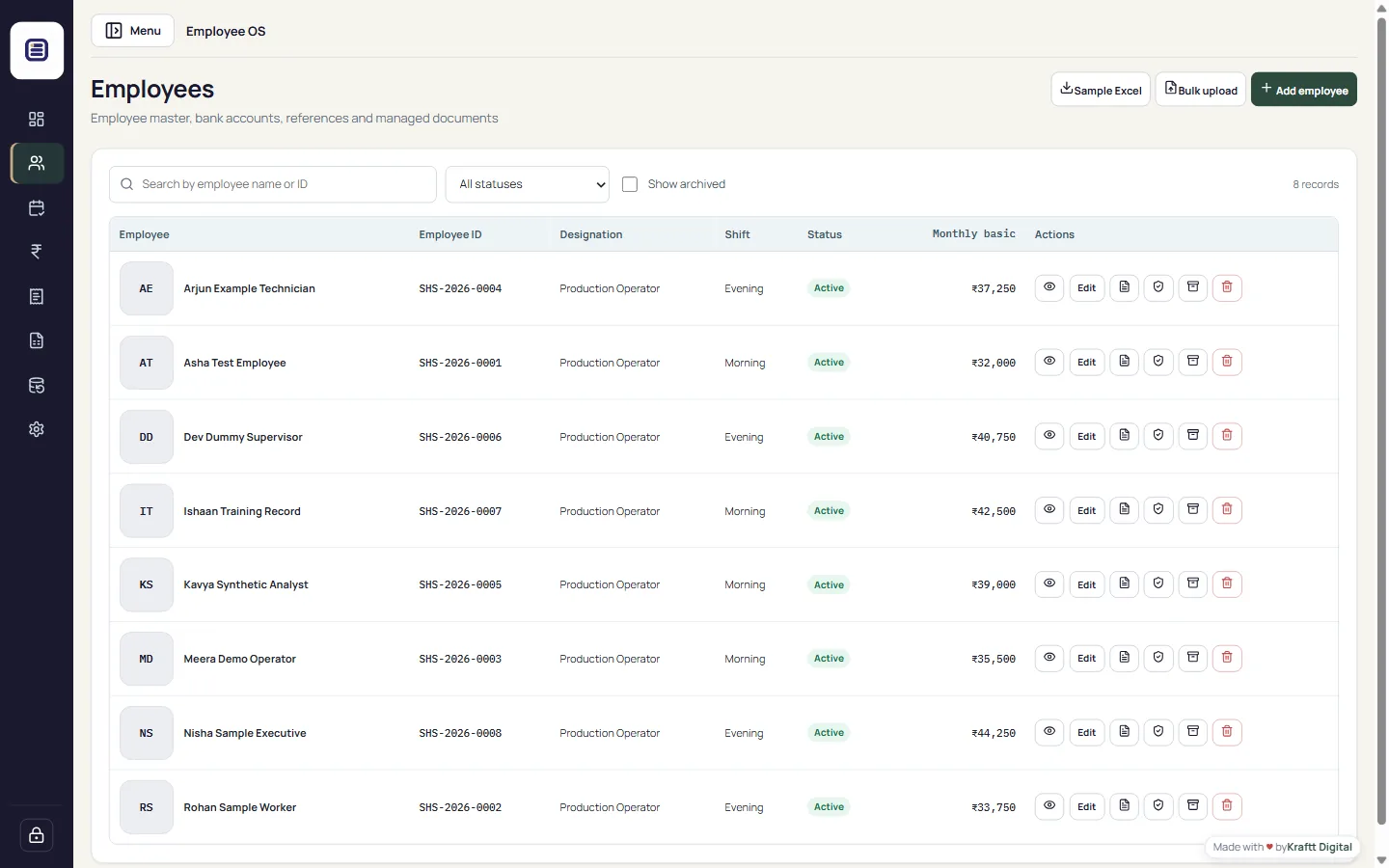Edit Ishaan Training Record
Screen dimensions: 1389x868
point(1087,510)
